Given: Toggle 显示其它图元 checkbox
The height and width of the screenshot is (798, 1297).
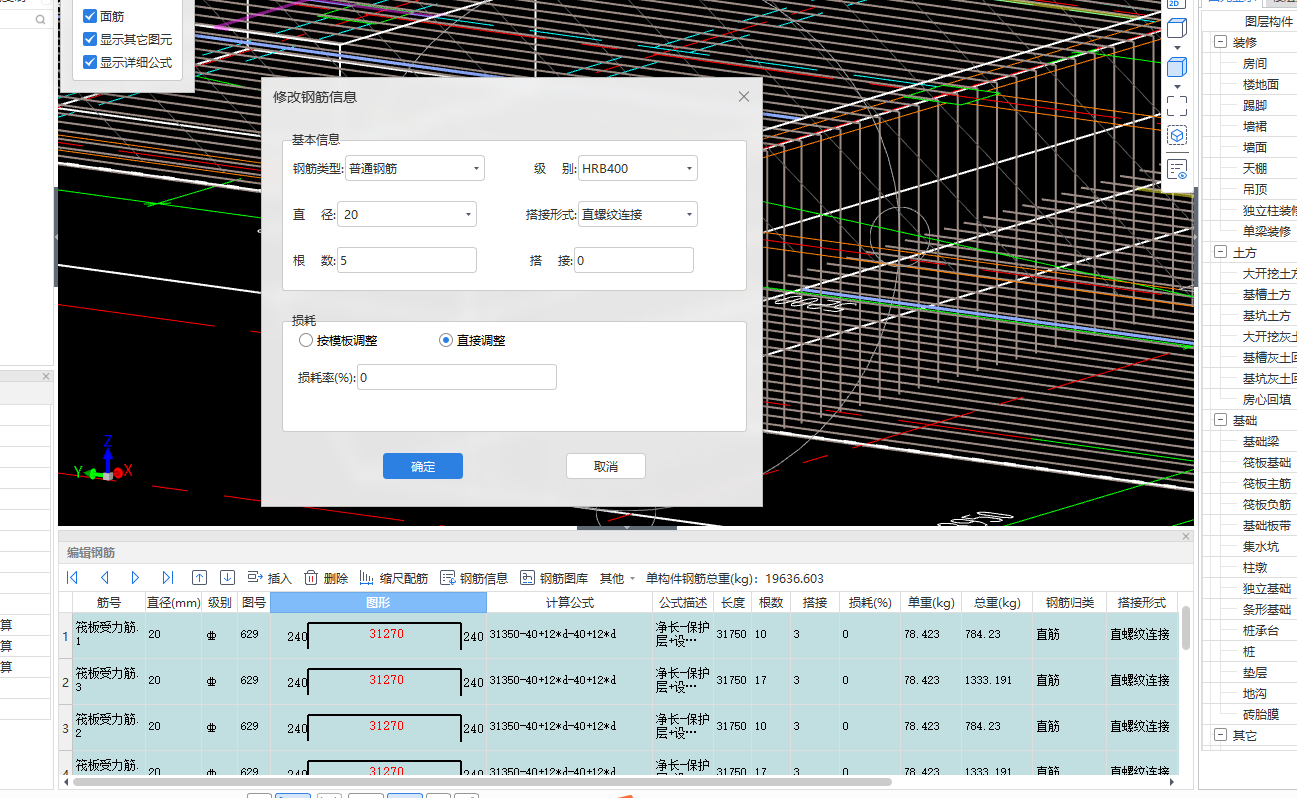Looking at the screenshot, I should [x=90, y=39].
